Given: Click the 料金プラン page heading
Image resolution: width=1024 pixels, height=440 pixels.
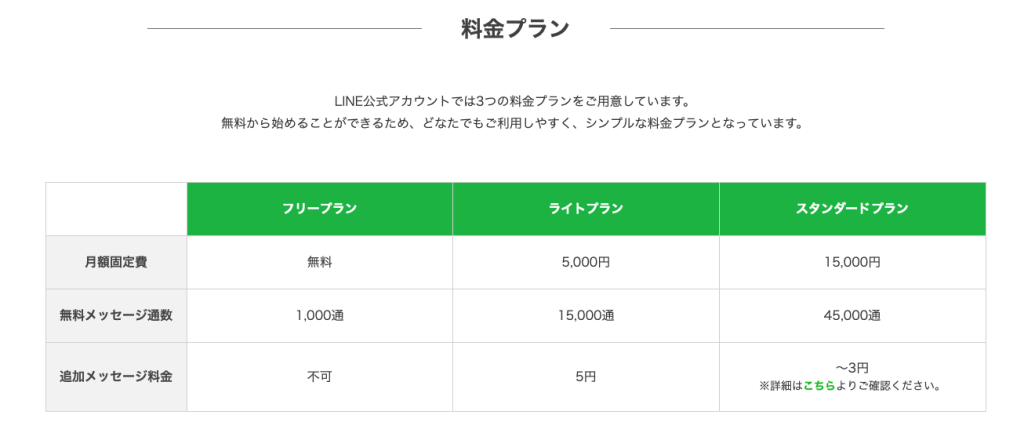Looking at the screenshot, I should [x=515, y=29].
